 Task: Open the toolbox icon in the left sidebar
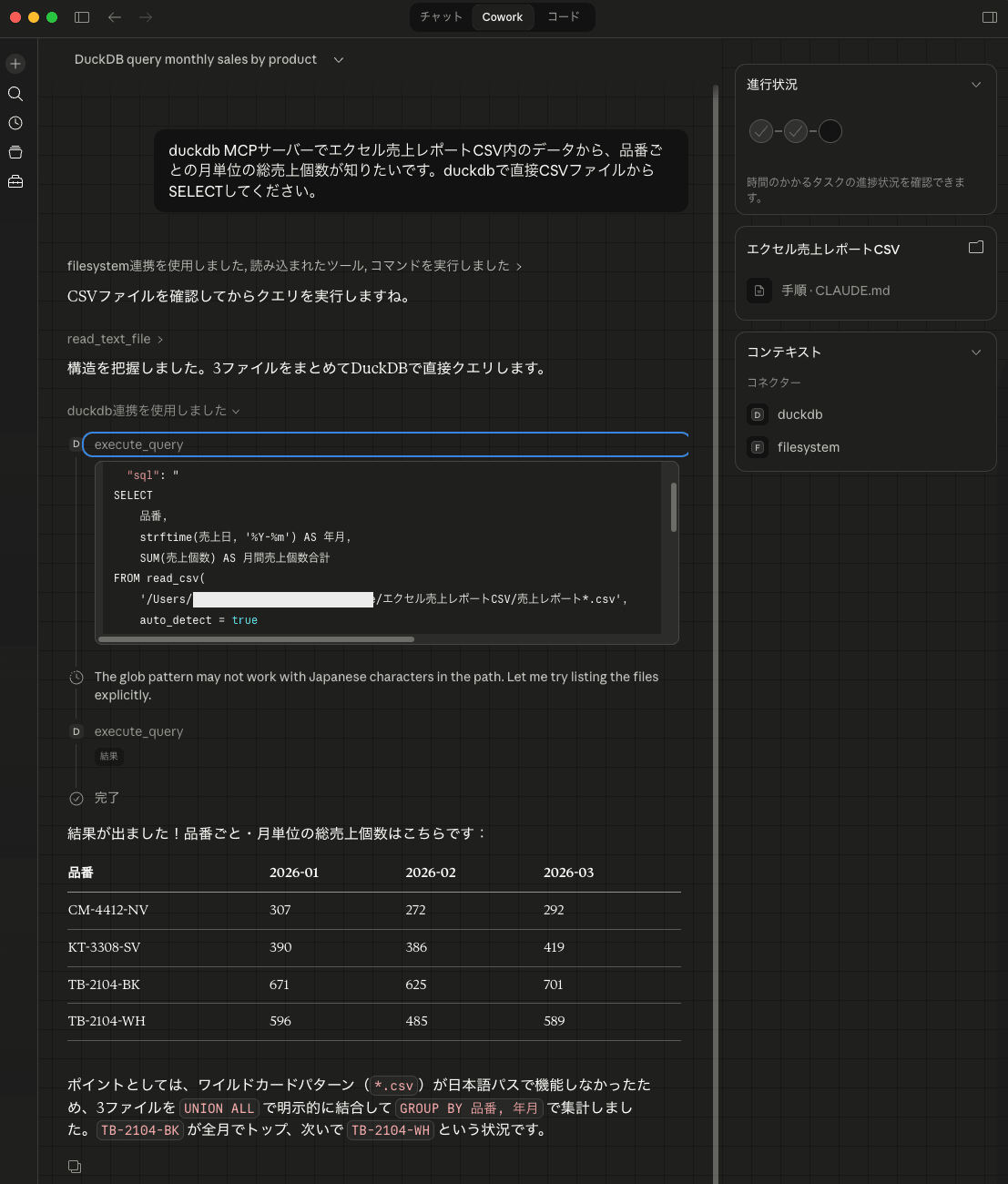point(15,180)
